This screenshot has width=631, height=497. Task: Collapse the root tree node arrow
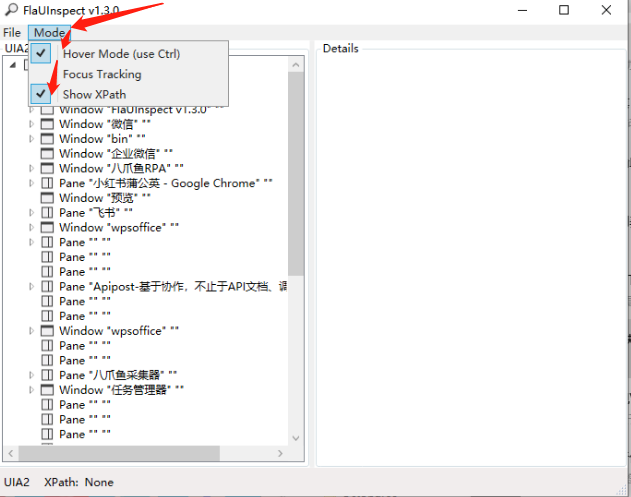tap(13, 65)
